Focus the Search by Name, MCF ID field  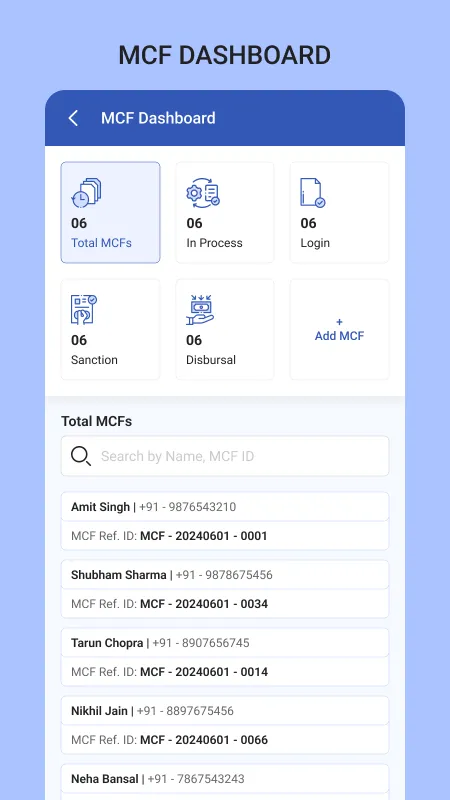coord(225,456)
